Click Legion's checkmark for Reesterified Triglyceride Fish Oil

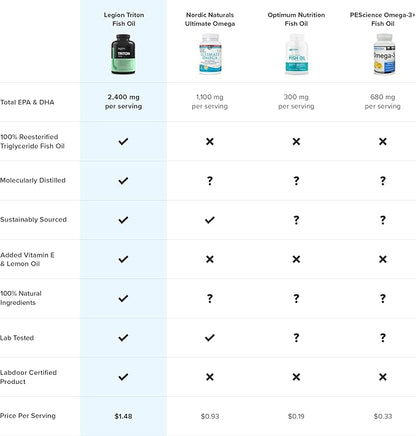(123, 142)
